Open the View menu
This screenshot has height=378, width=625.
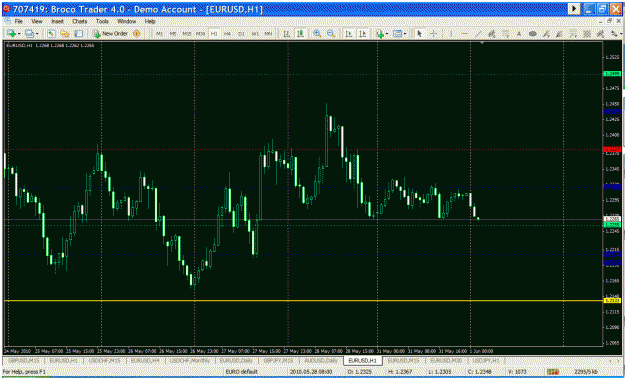click(x=37, y=21)
